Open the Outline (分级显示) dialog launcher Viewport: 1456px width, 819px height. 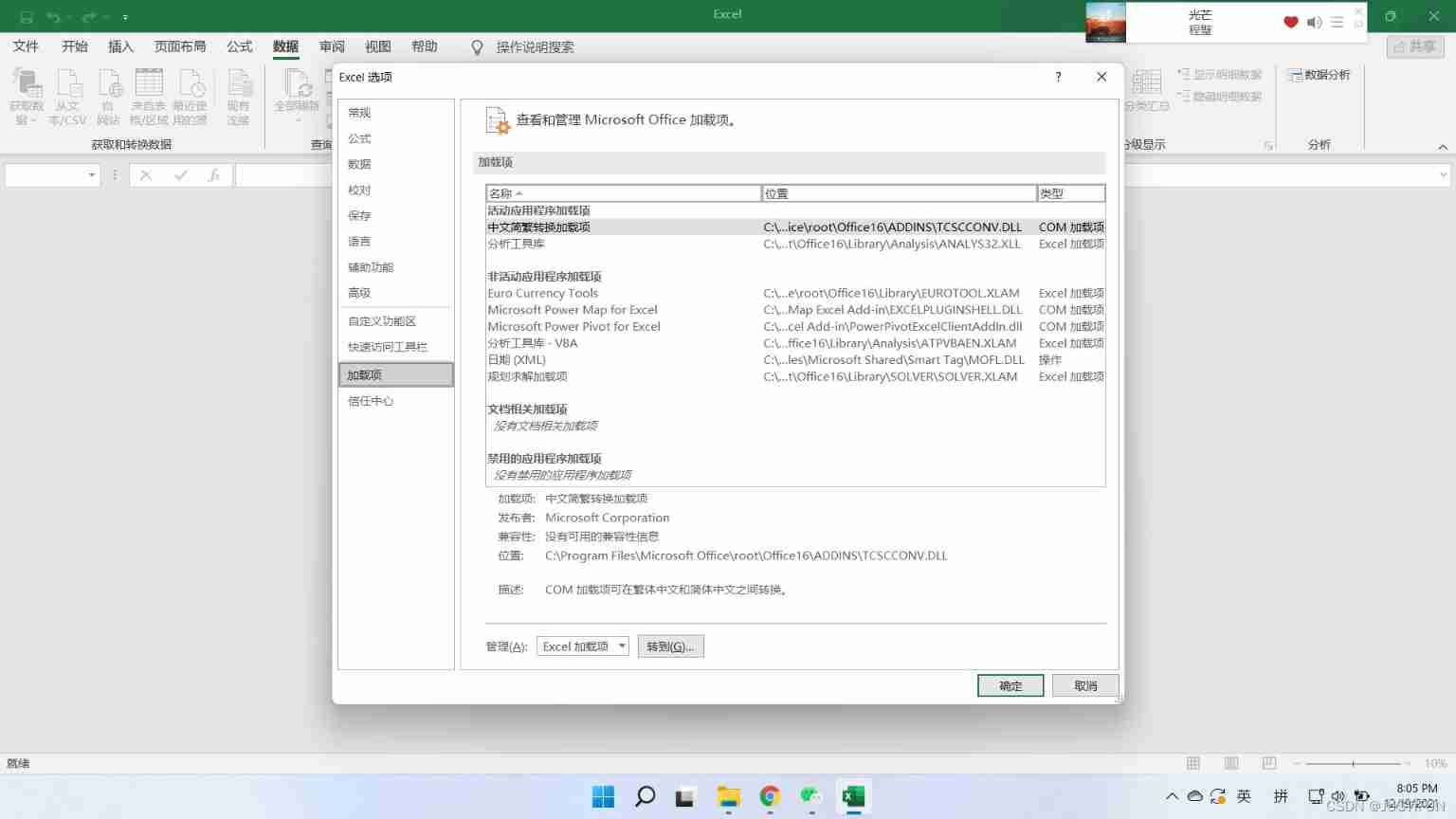(x=1268, y=146)
